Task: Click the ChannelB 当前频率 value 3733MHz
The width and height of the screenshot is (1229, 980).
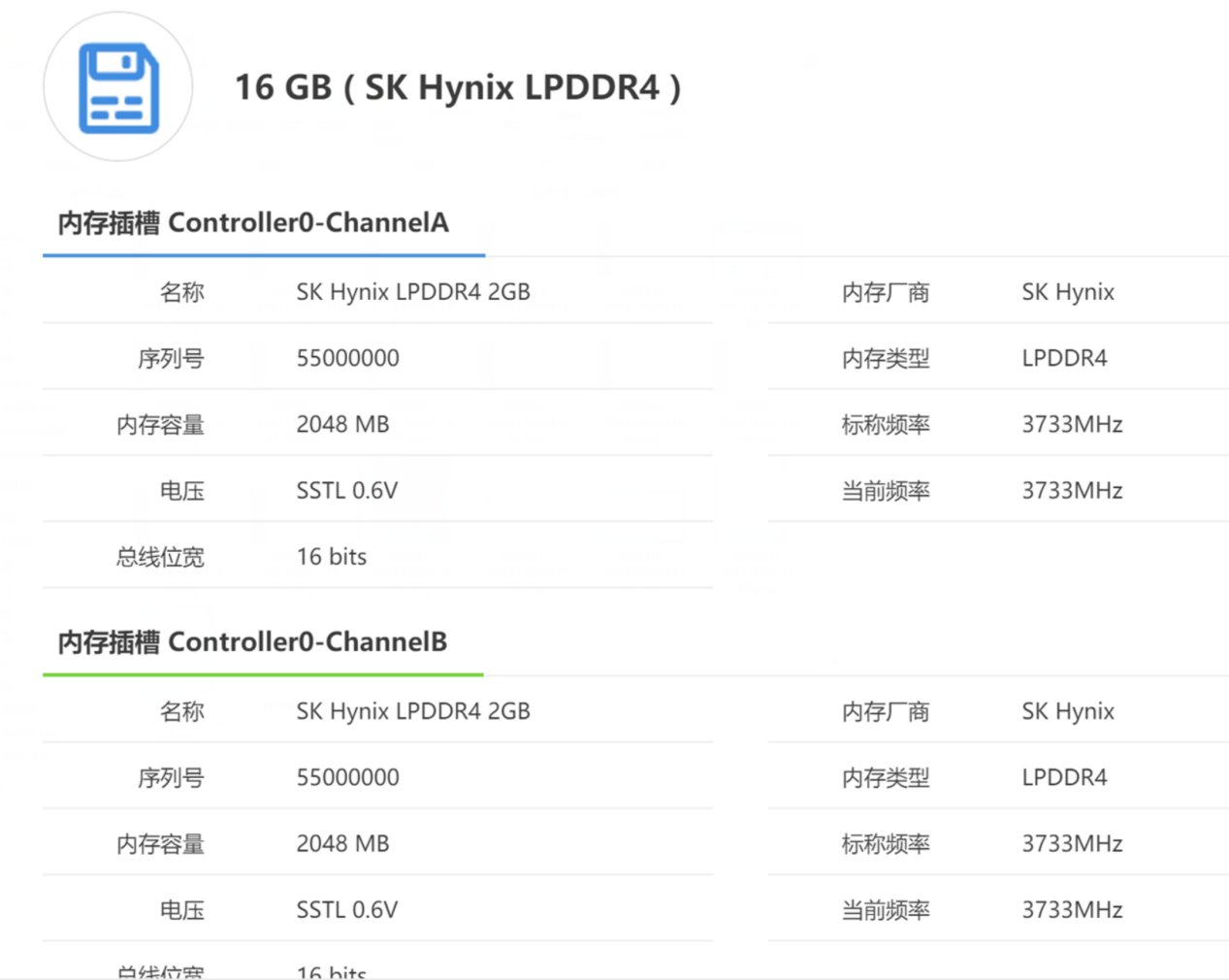Action: [1071, 910]
